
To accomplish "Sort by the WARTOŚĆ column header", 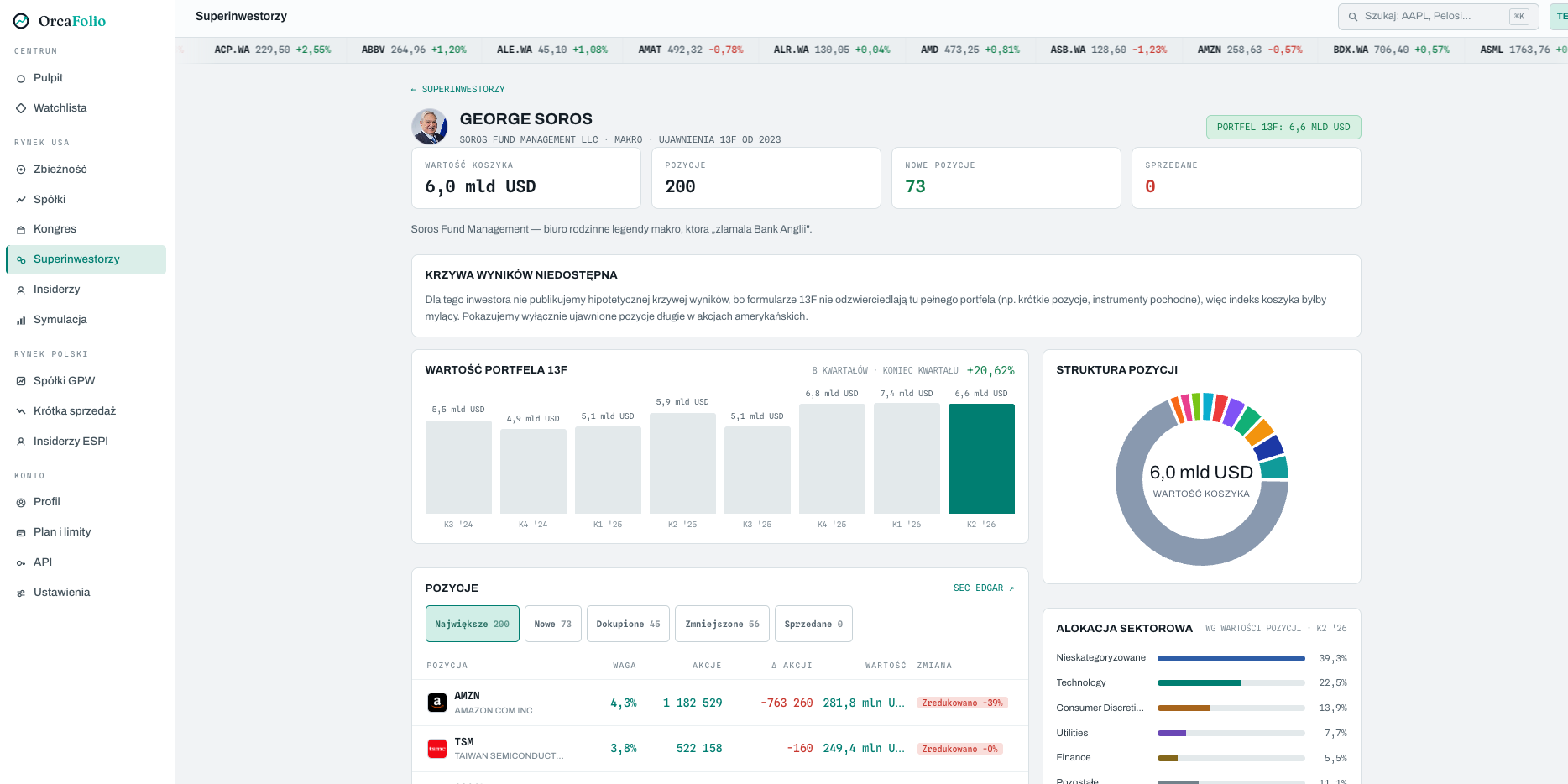I will coord(886,666).
